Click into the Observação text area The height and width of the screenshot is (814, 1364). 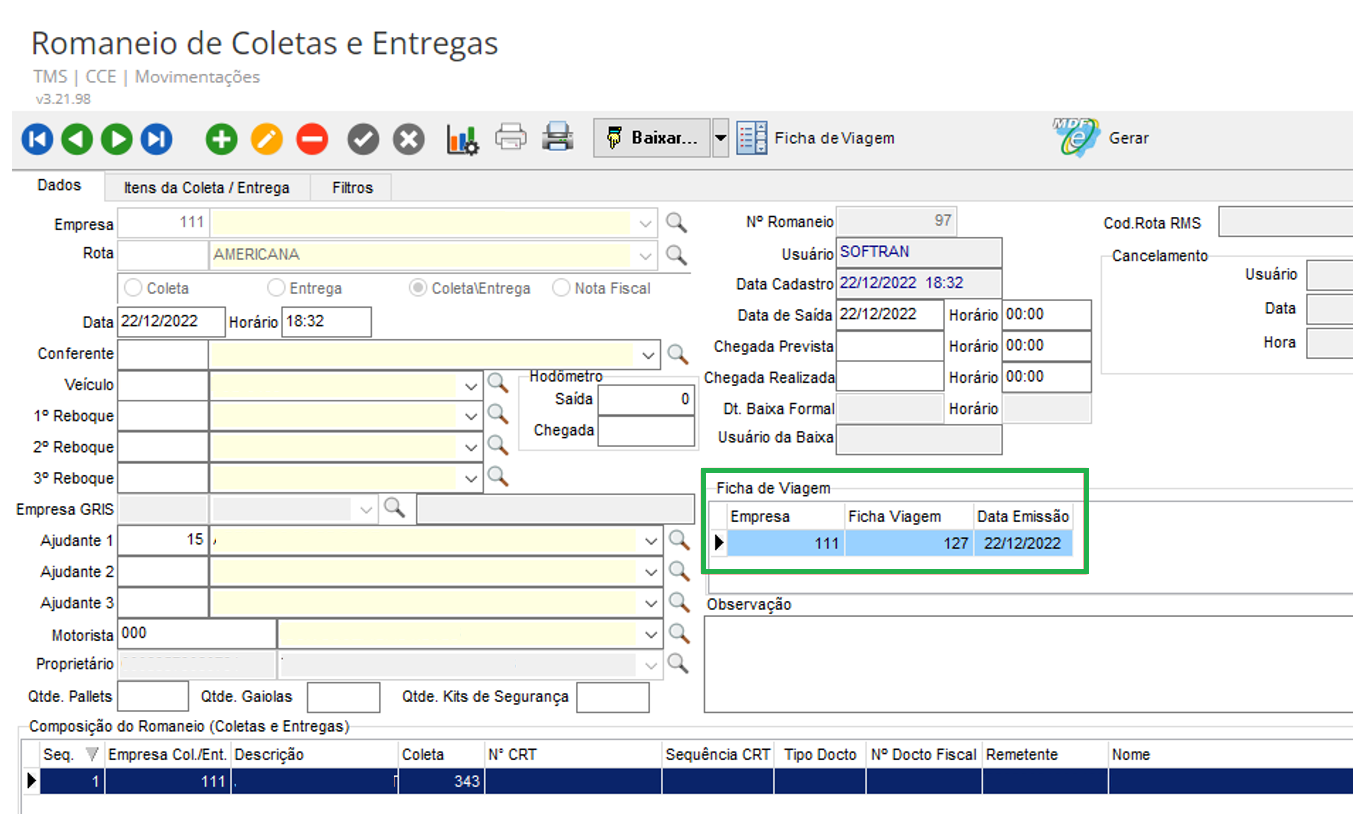click(x=1030, y=664)
